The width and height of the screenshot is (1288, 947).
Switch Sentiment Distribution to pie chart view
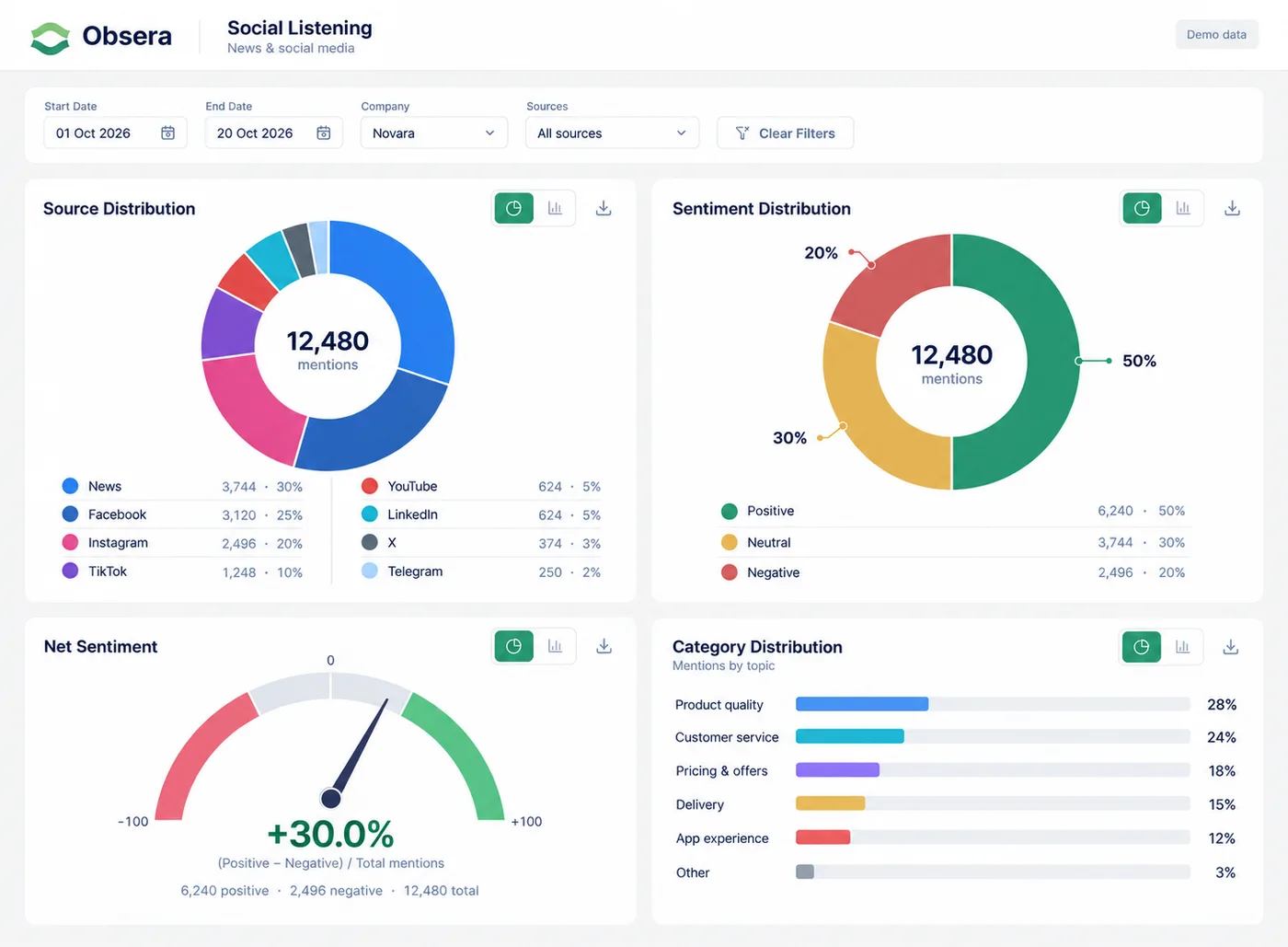pos(1142,209)
